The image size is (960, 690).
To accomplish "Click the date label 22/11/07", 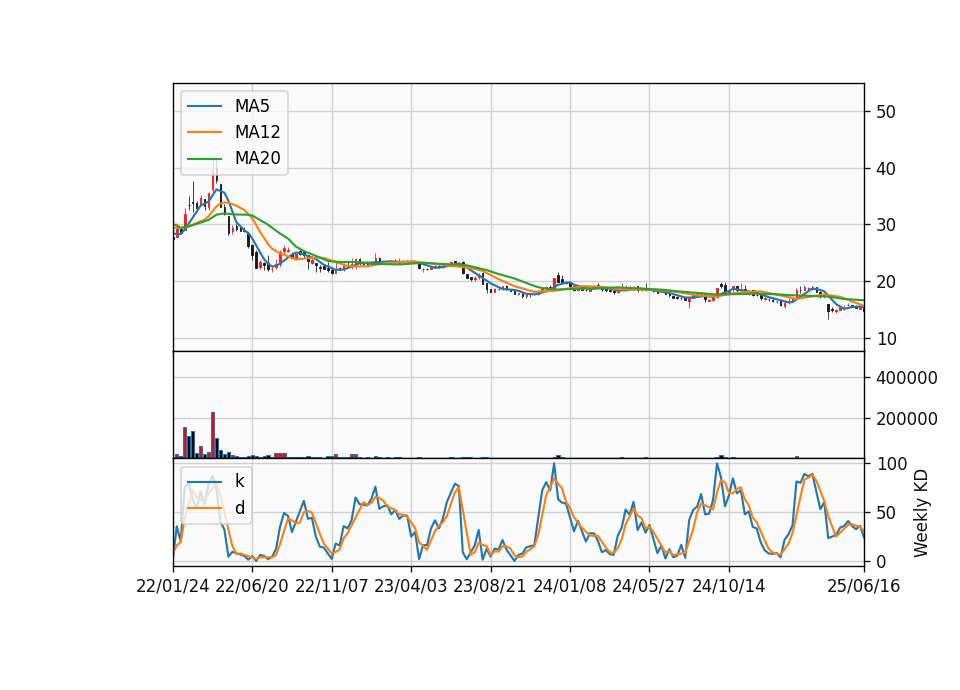I will [332, 586].
